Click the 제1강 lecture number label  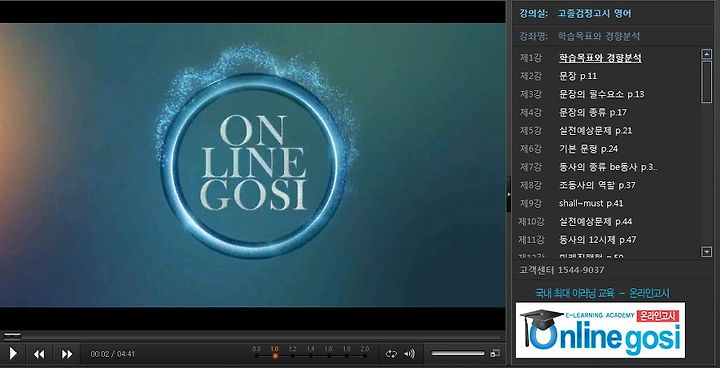coord(531,58)
